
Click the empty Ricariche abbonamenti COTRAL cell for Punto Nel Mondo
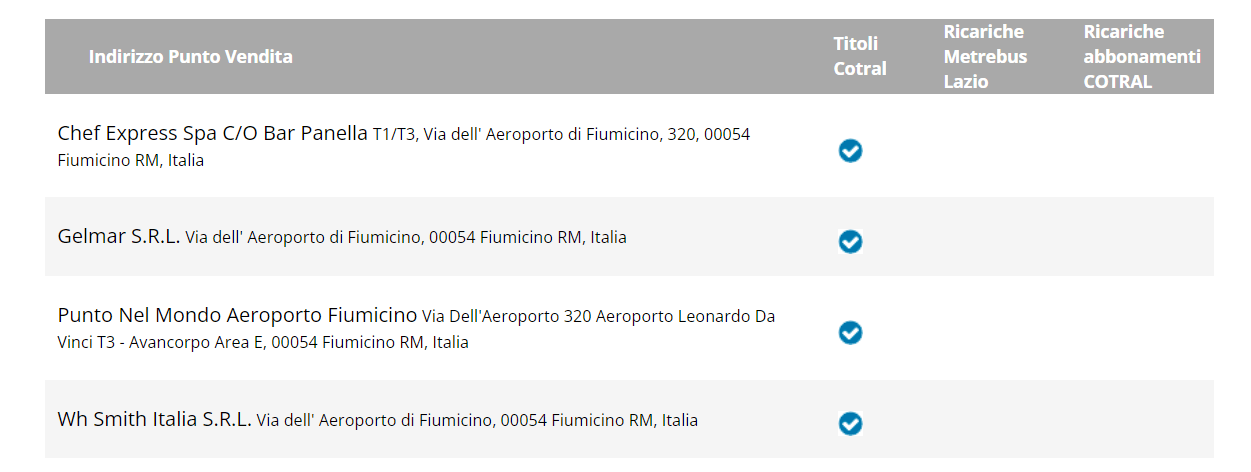click(1141, 328)
